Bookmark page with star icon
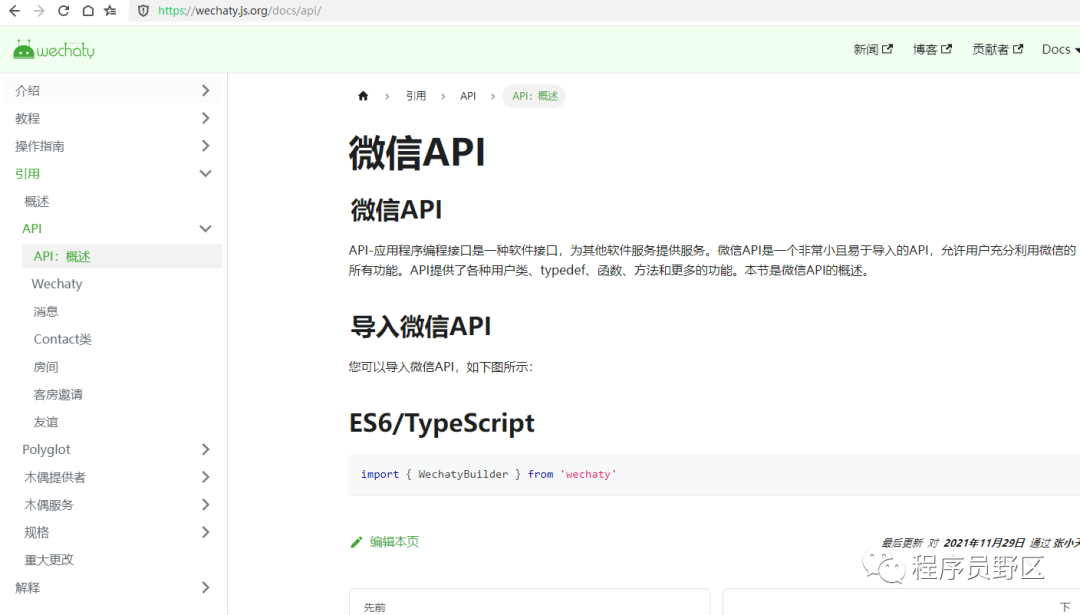This screenshot has width=1080, height=615. click(110, 11)
